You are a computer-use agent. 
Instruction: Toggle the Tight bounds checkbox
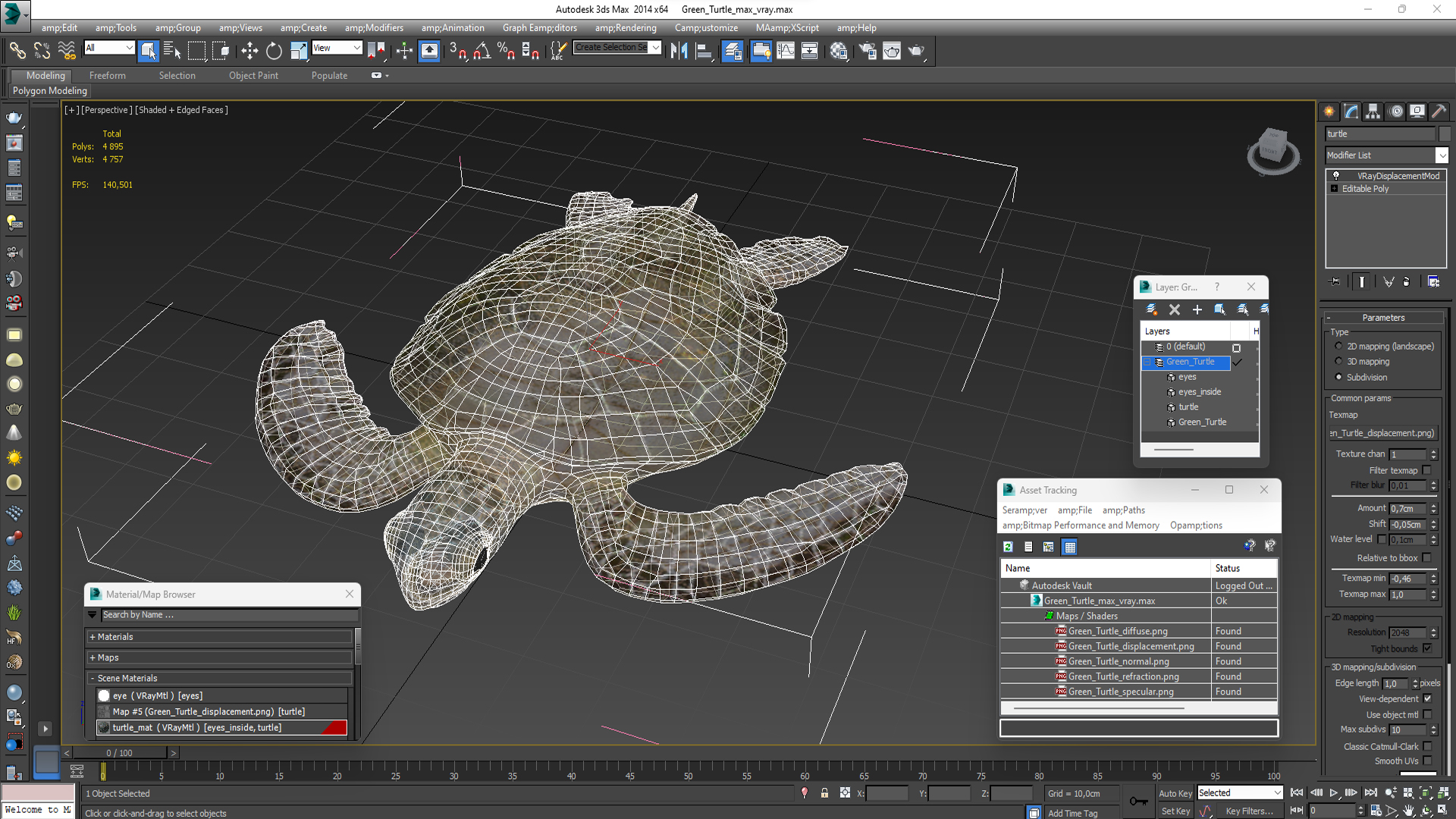pos(1427,648)
